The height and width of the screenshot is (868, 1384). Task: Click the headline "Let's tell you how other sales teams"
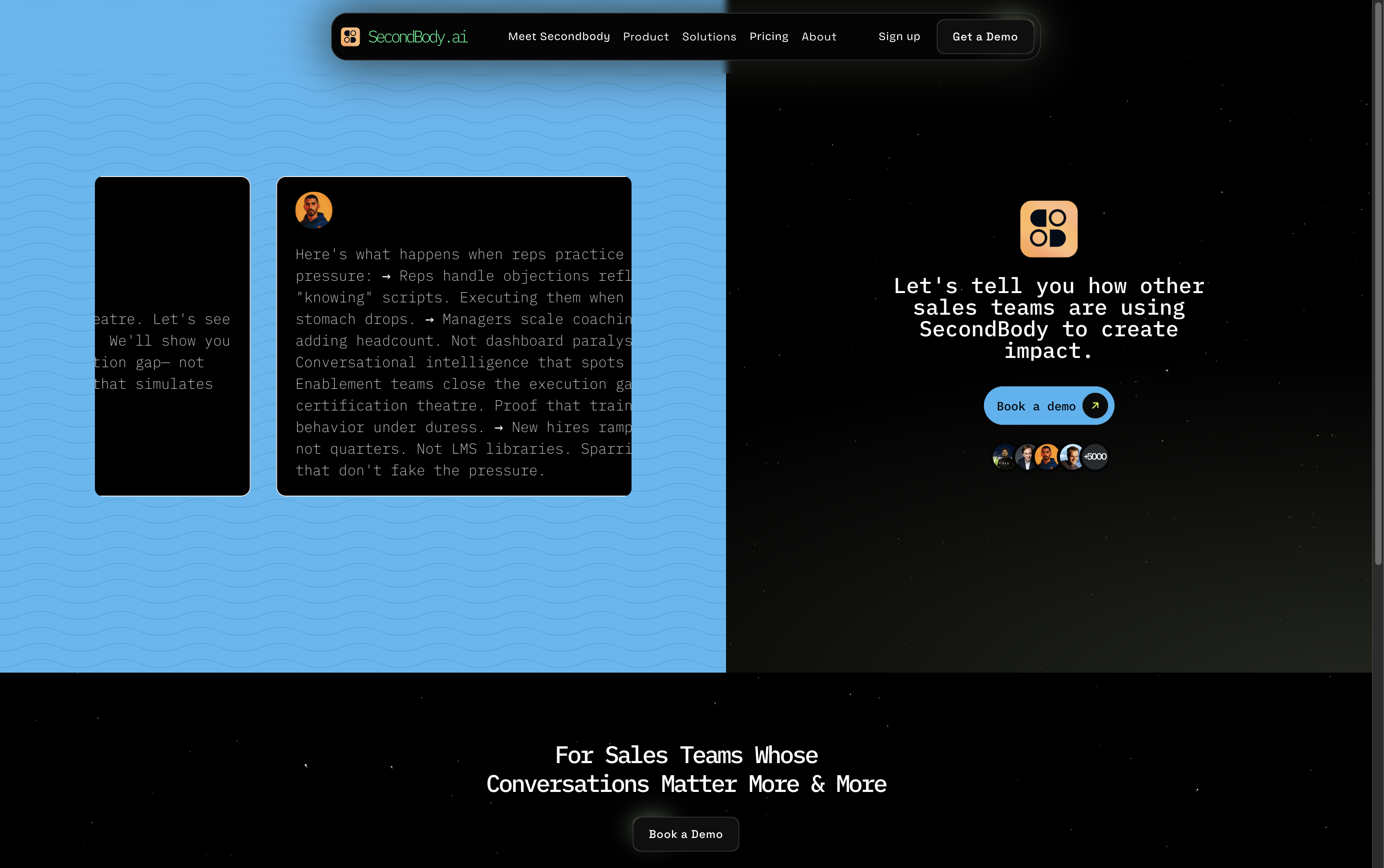(1048, 318)
